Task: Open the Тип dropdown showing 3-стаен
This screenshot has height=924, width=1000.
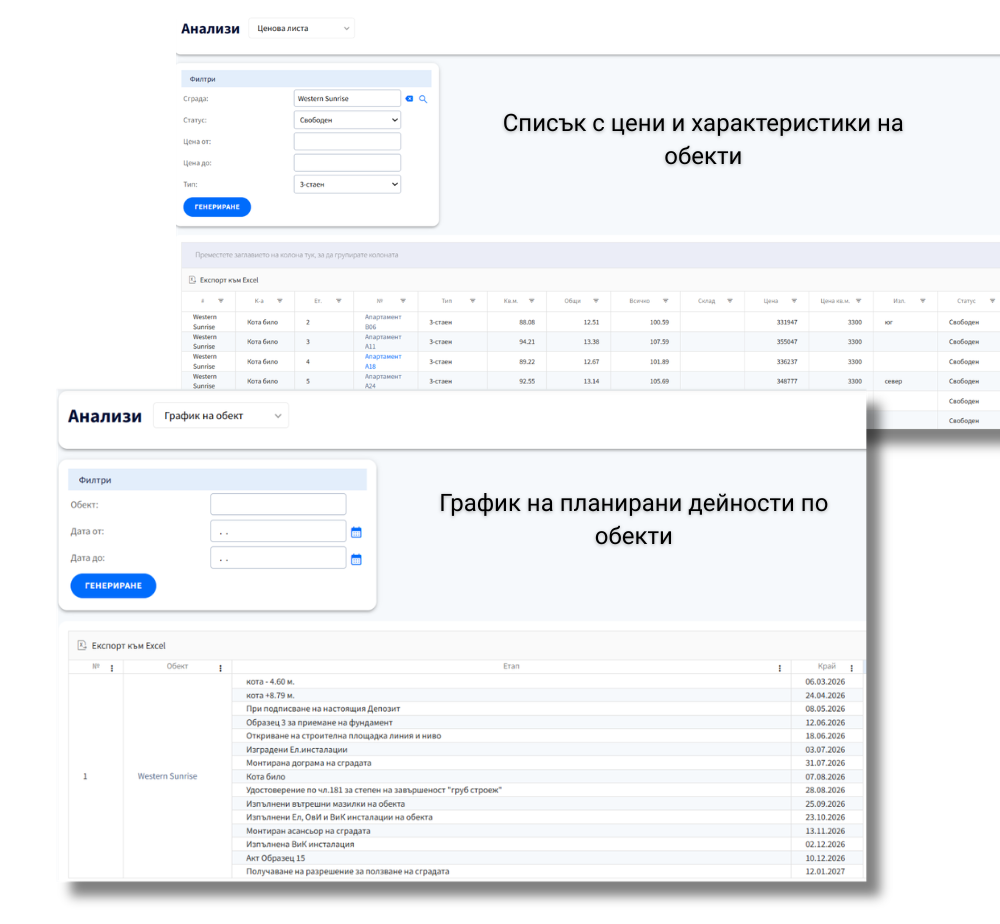Action: coord(347,184)
